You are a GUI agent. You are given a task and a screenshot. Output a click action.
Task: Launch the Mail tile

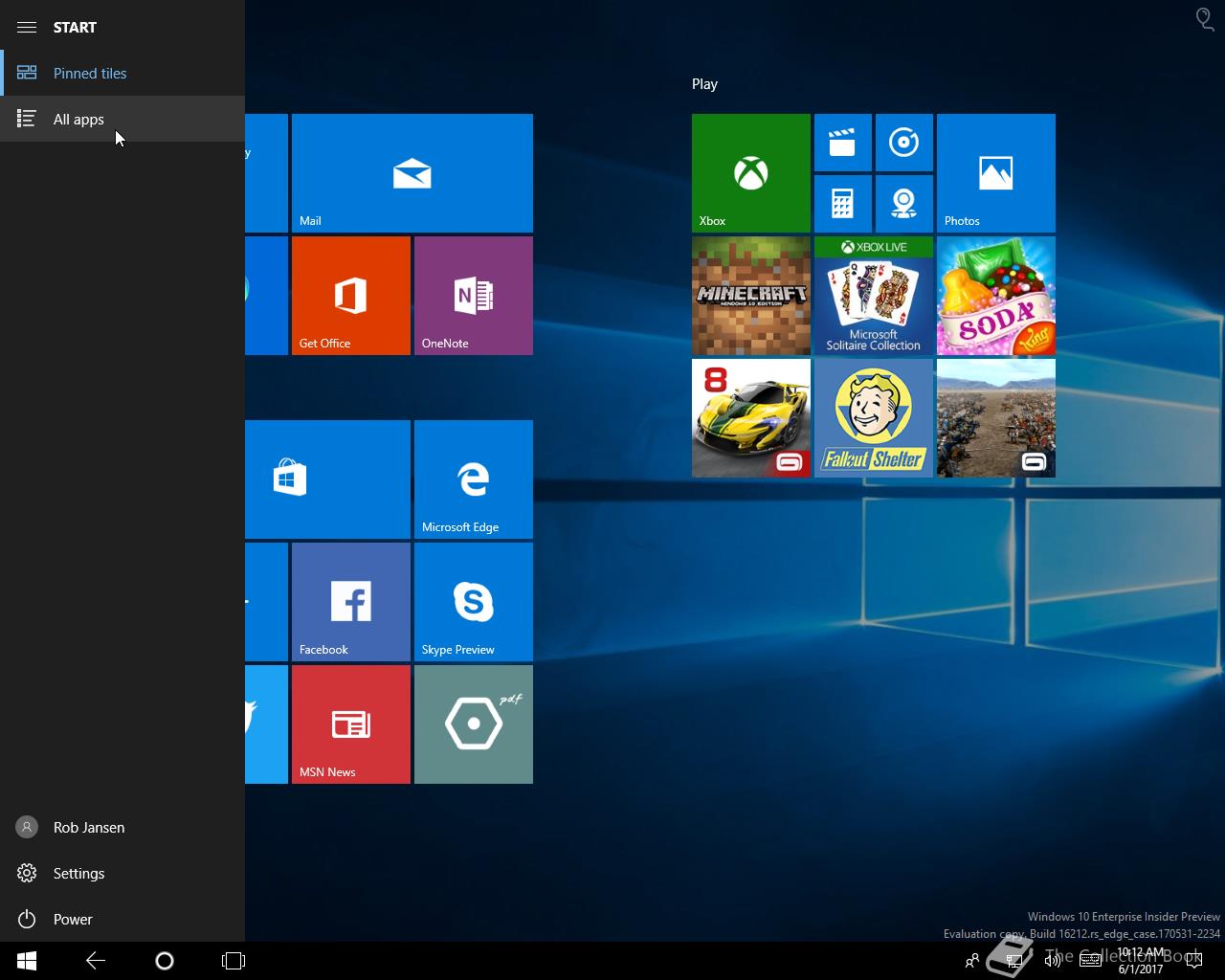coord(412,173)
